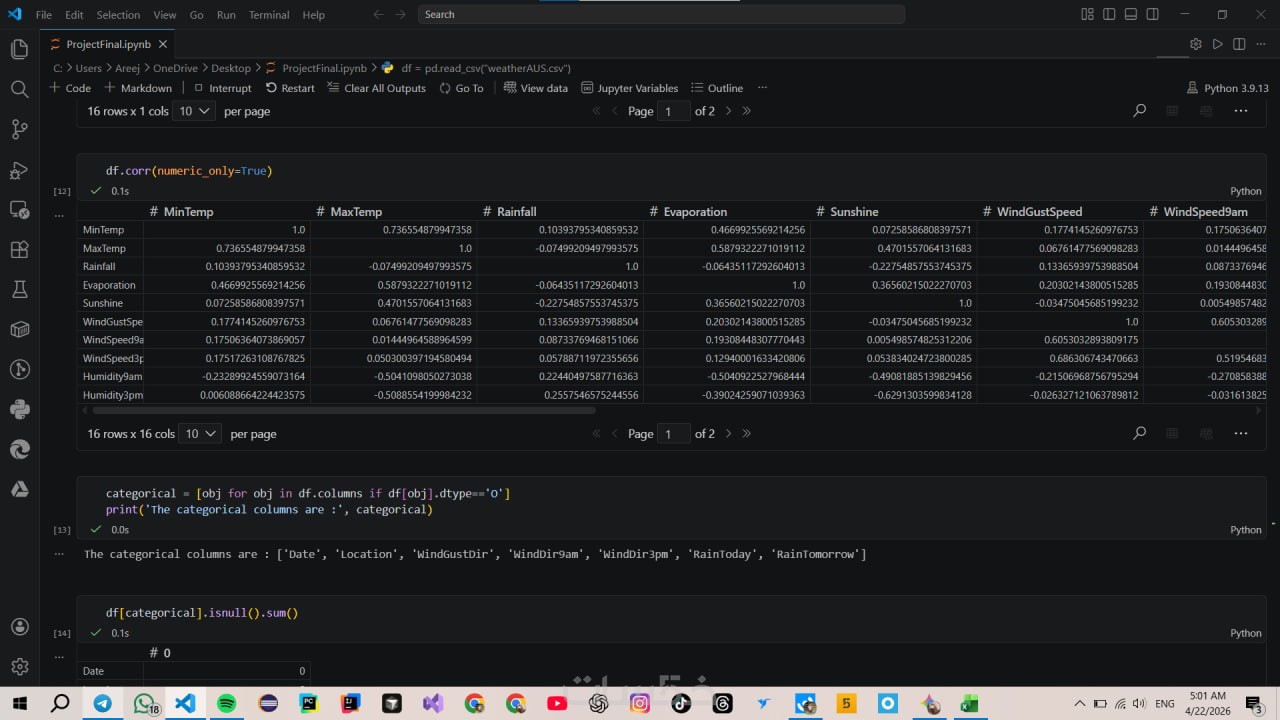Clear All Outputs in the notebook
The height and width of the screenshot is (720, 1280).
377,88
